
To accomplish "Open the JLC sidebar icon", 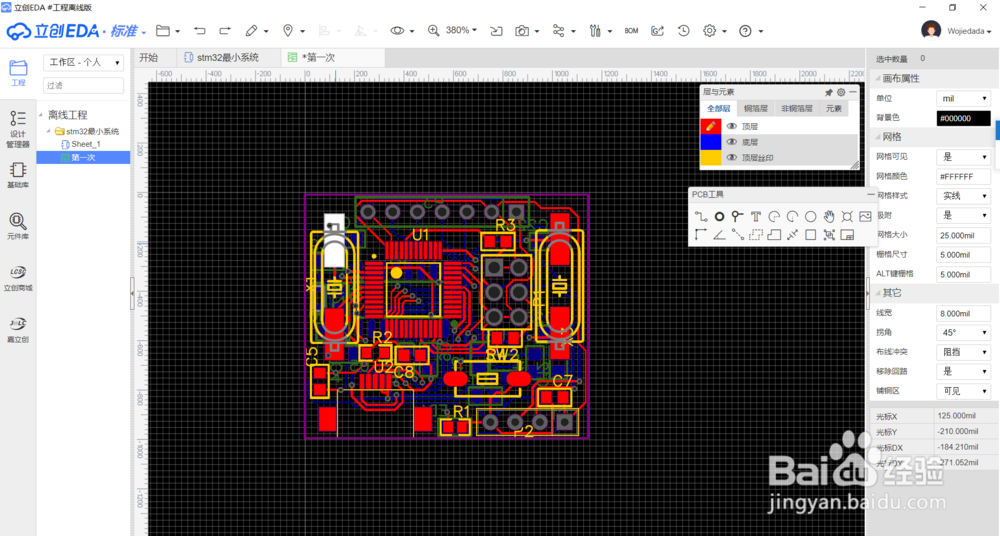I will coord(18,330).
